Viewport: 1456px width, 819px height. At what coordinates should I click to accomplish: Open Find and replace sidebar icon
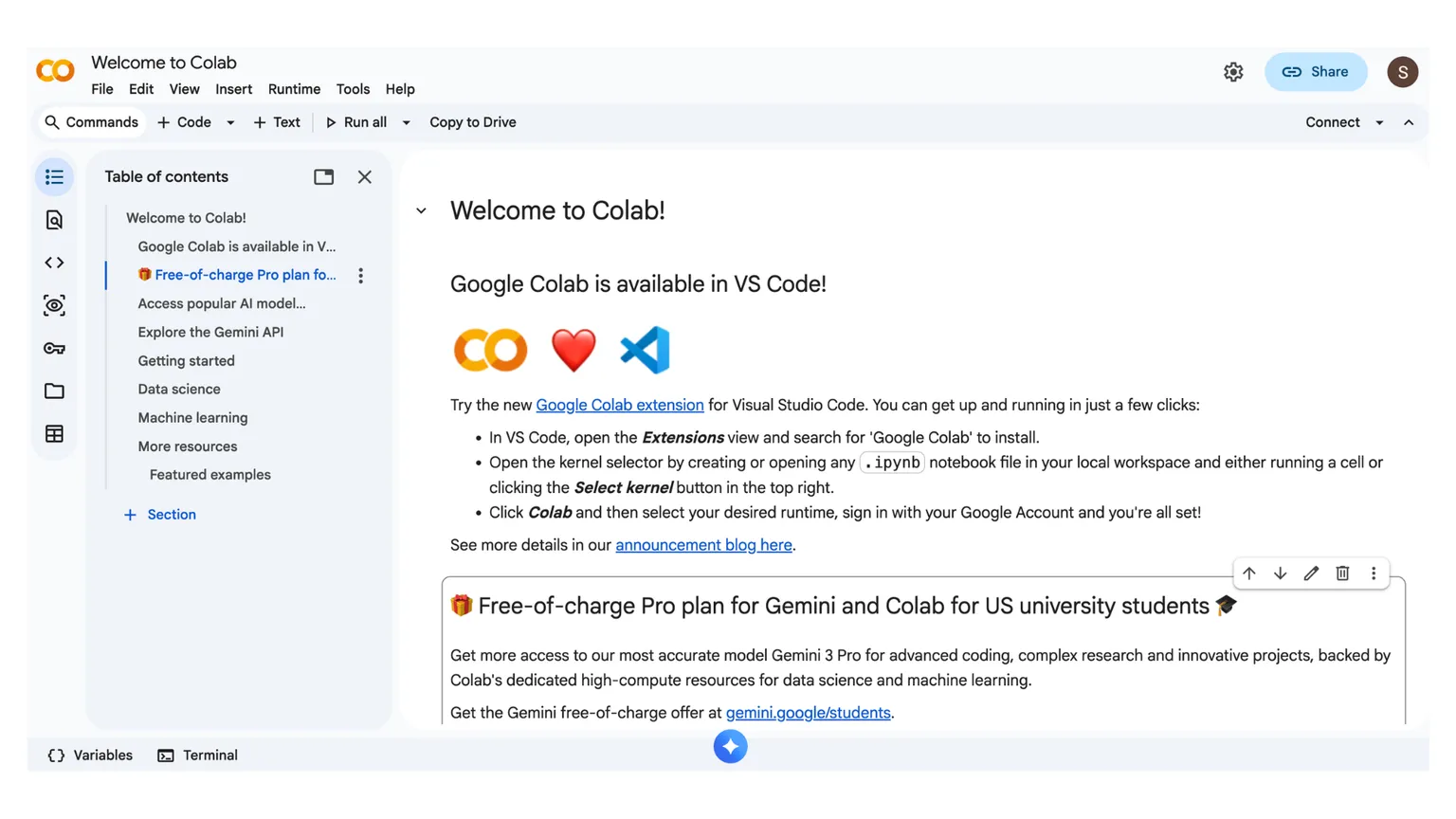tap(54, 220)
